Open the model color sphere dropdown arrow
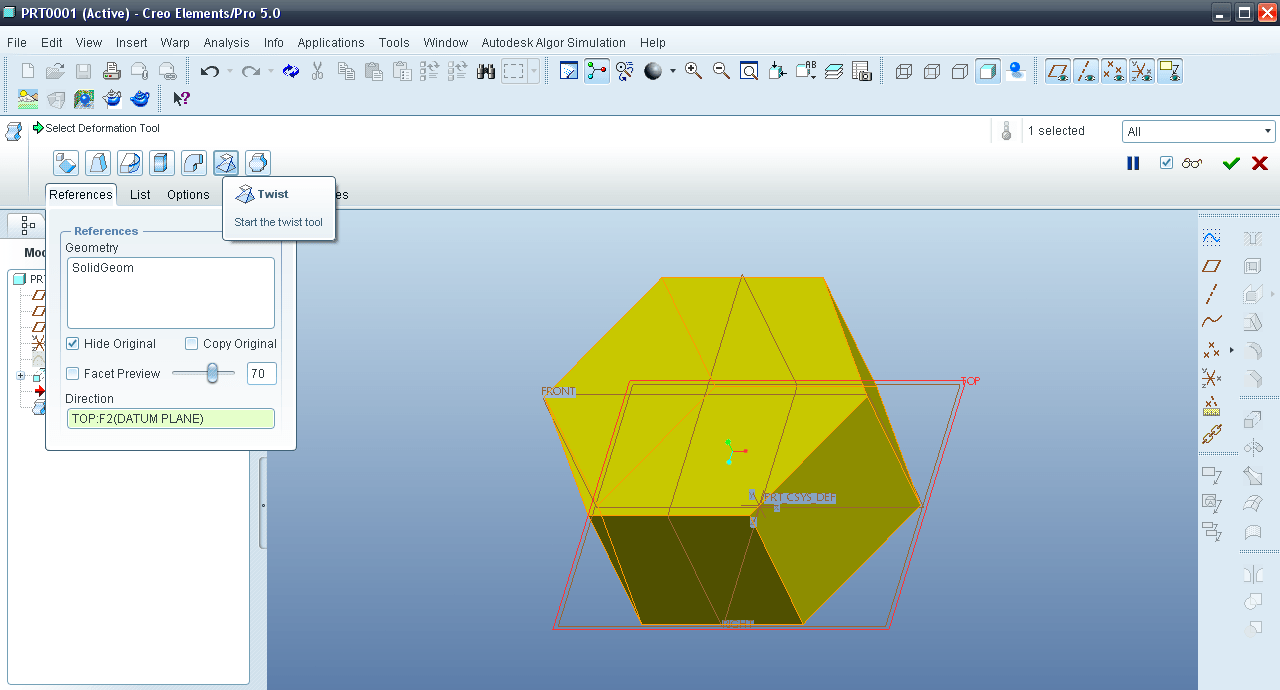1280x690 pixels. [673, 71]
